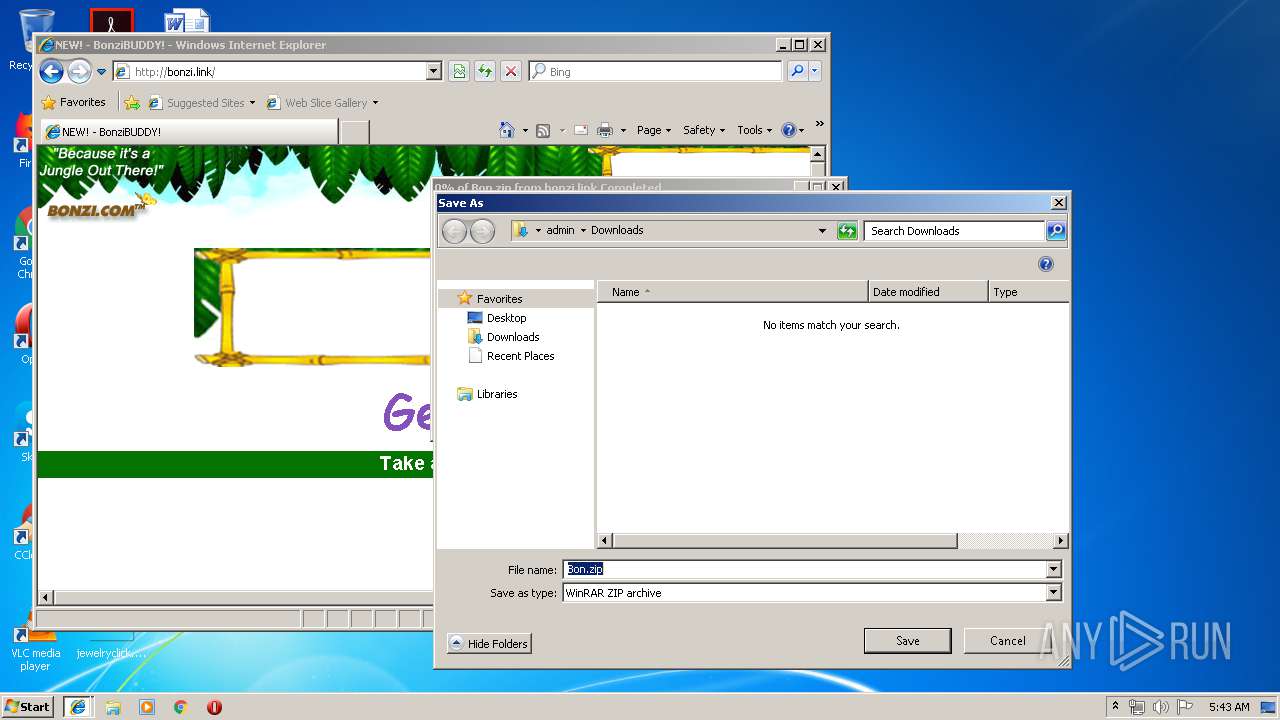The height and width of the screenshot is (720, 1280).
Task: Click the IE Stop loading icon
Action: point(511,71)
